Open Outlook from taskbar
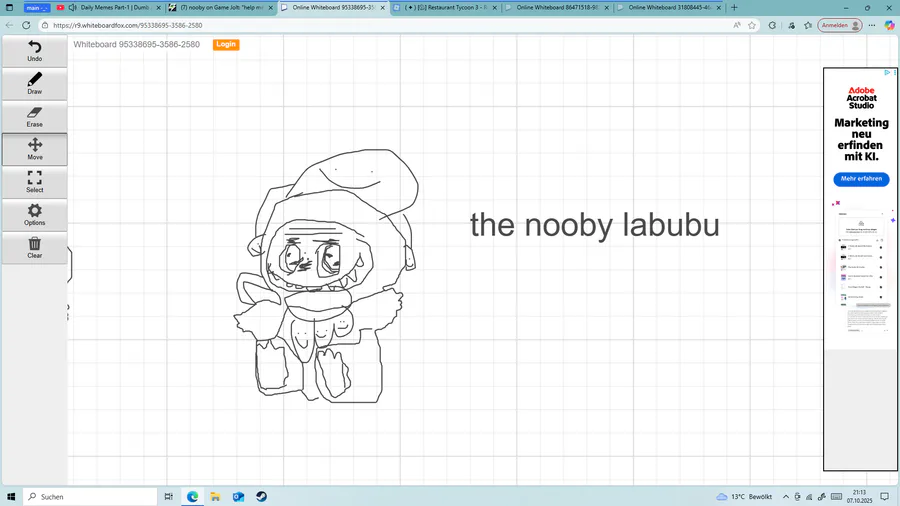Viewport: 900px width, 506px height. (x=238, y=496)
